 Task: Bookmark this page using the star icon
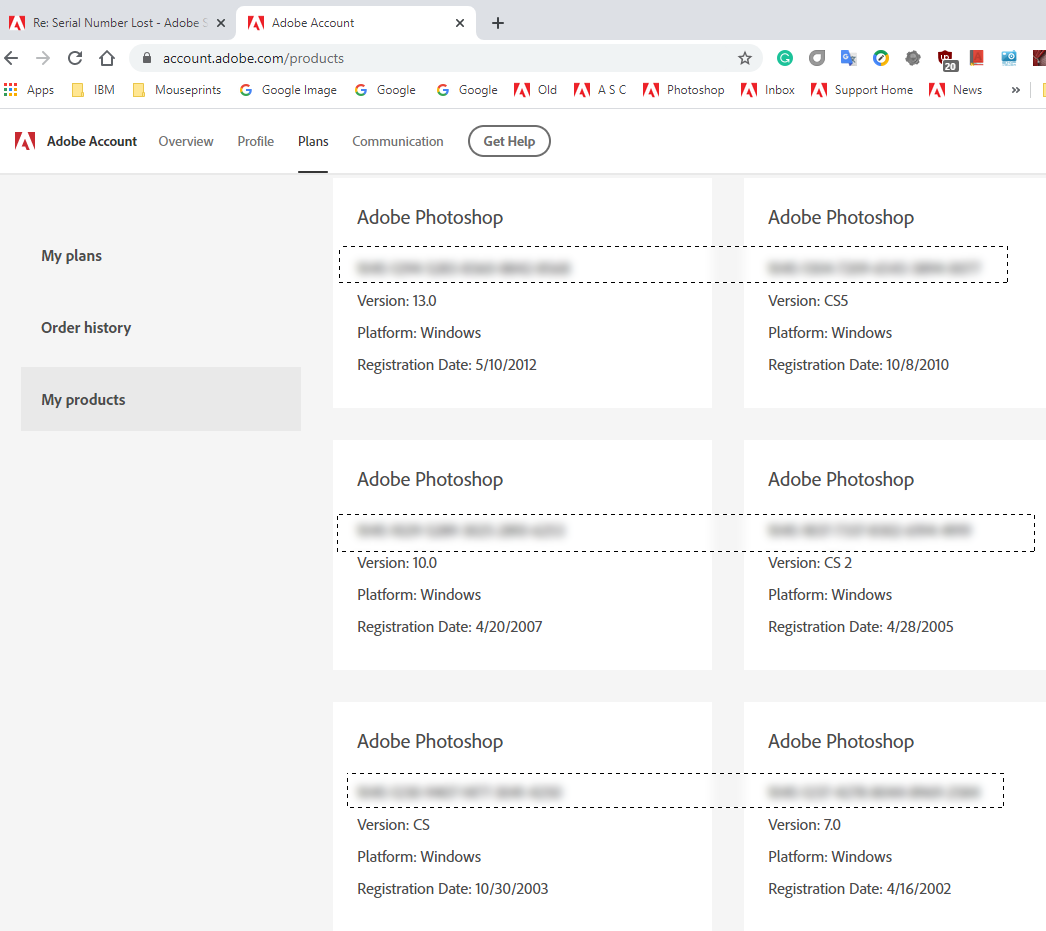coord(745,58)
